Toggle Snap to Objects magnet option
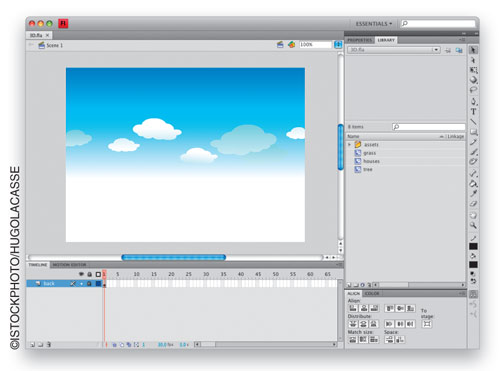 coord(473,294)
